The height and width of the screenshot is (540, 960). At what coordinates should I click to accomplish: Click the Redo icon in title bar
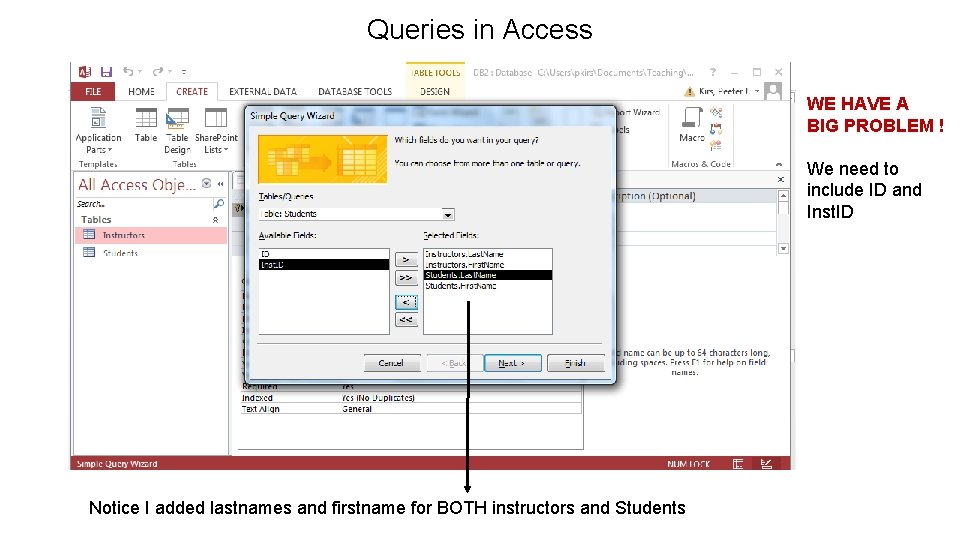pos(158,72)
